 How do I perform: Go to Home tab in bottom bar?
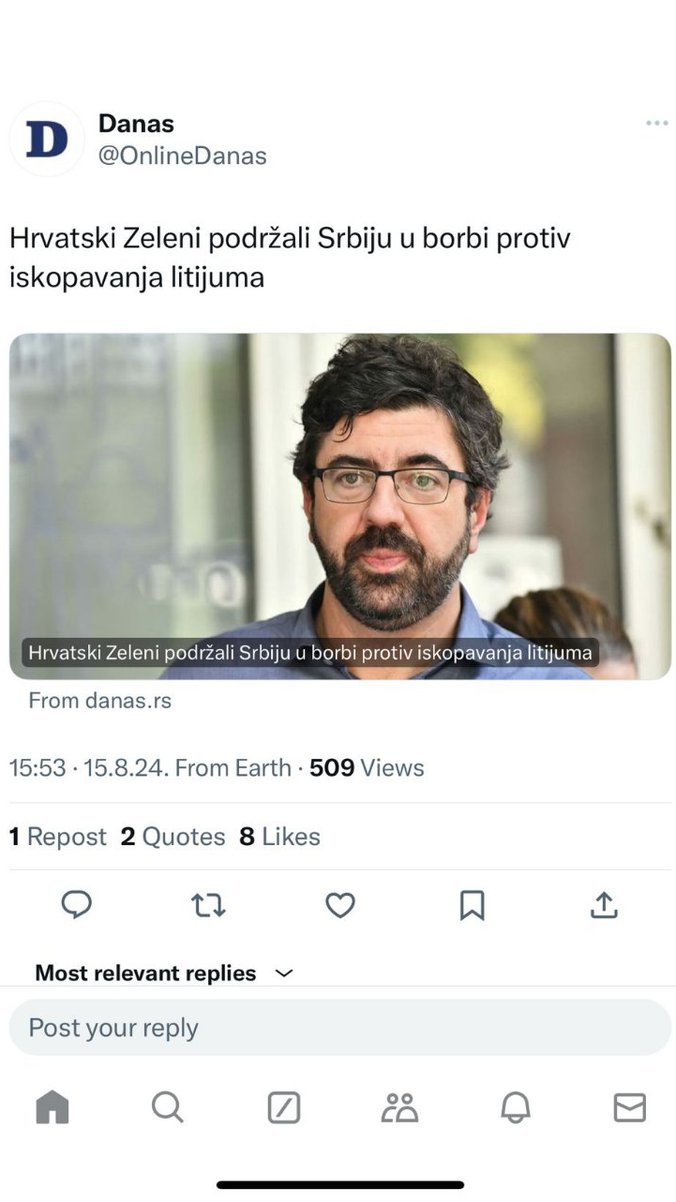52,1107
